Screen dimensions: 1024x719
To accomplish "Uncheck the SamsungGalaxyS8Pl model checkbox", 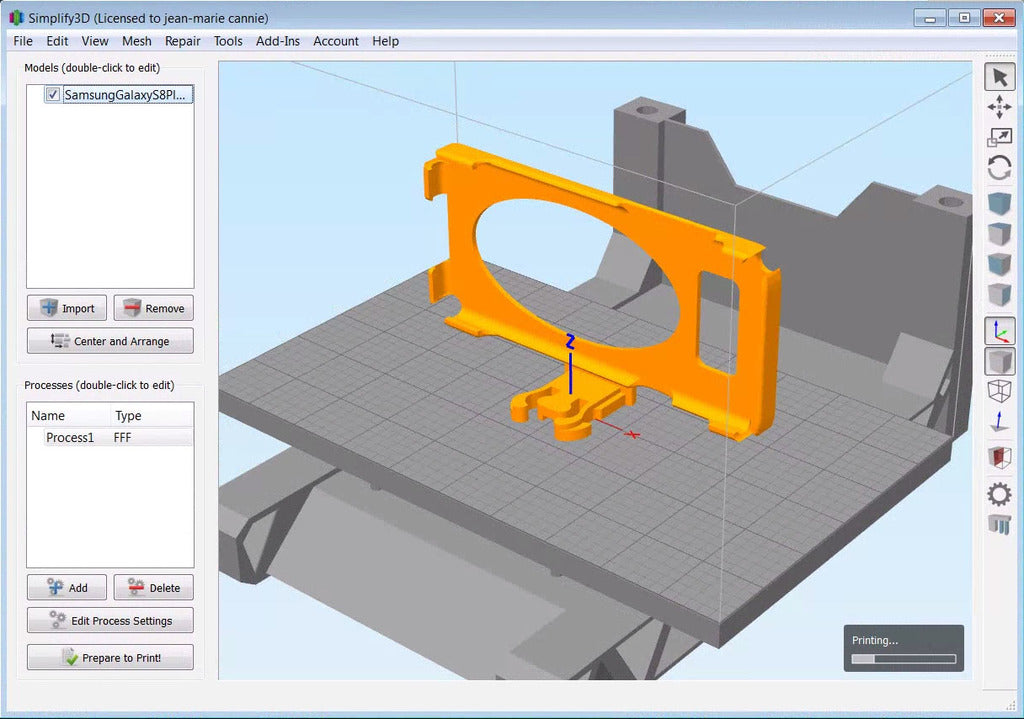I will [53, 95].
